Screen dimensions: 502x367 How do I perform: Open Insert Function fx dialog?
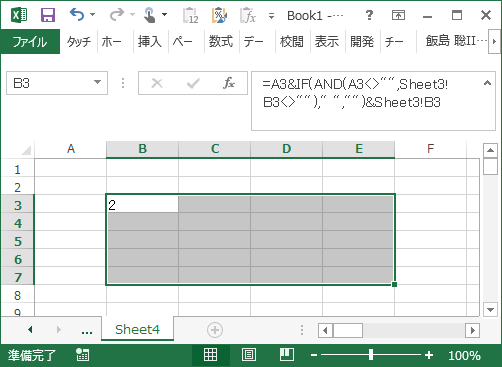point(229,83)
